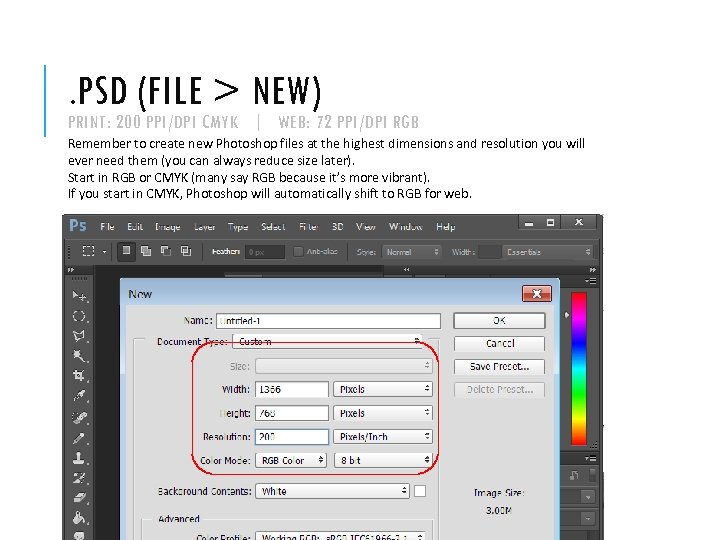The image size is (720, 540).
Task: Select the Healing Brush tool
Action: [x=79, y=417]
